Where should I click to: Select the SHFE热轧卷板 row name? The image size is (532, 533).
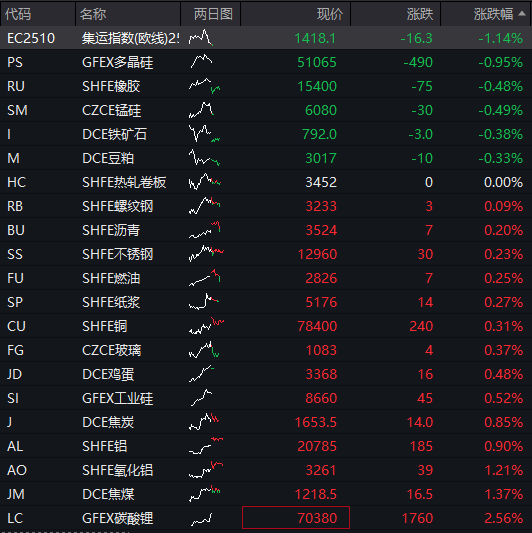[x=124, y=182]
